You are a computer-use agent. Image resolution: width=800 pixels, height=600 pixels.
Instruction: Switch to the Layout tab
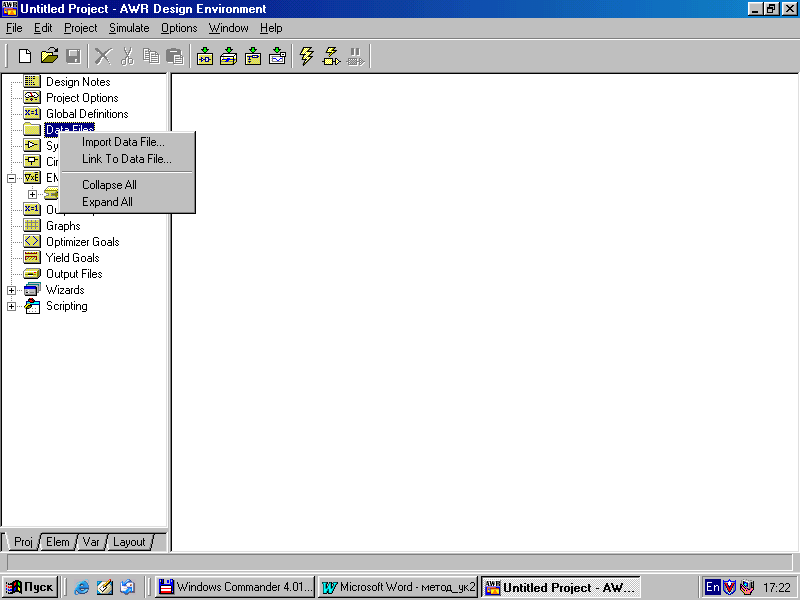coord(129,542)
